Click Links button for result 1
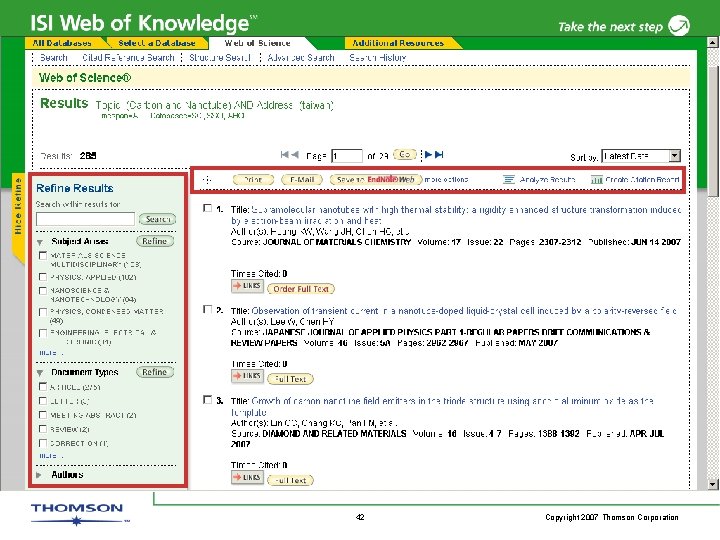720x540 pixels. coord(247,286)
